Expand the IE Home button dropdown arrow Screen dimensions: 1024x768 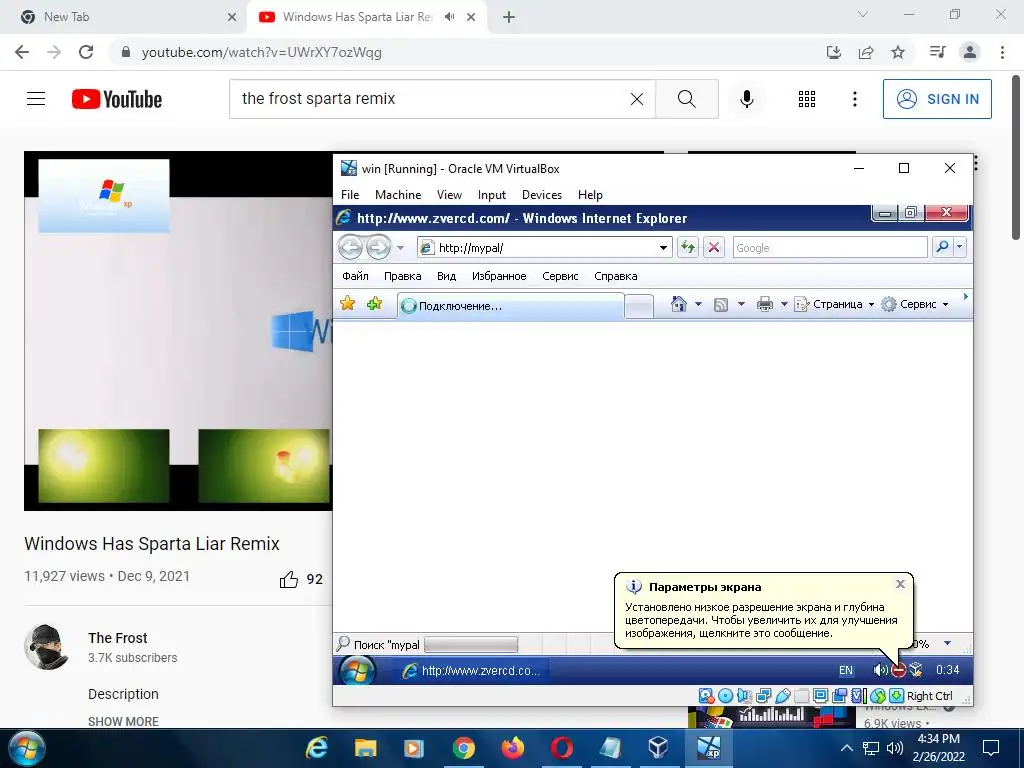[x=698, y=304]
